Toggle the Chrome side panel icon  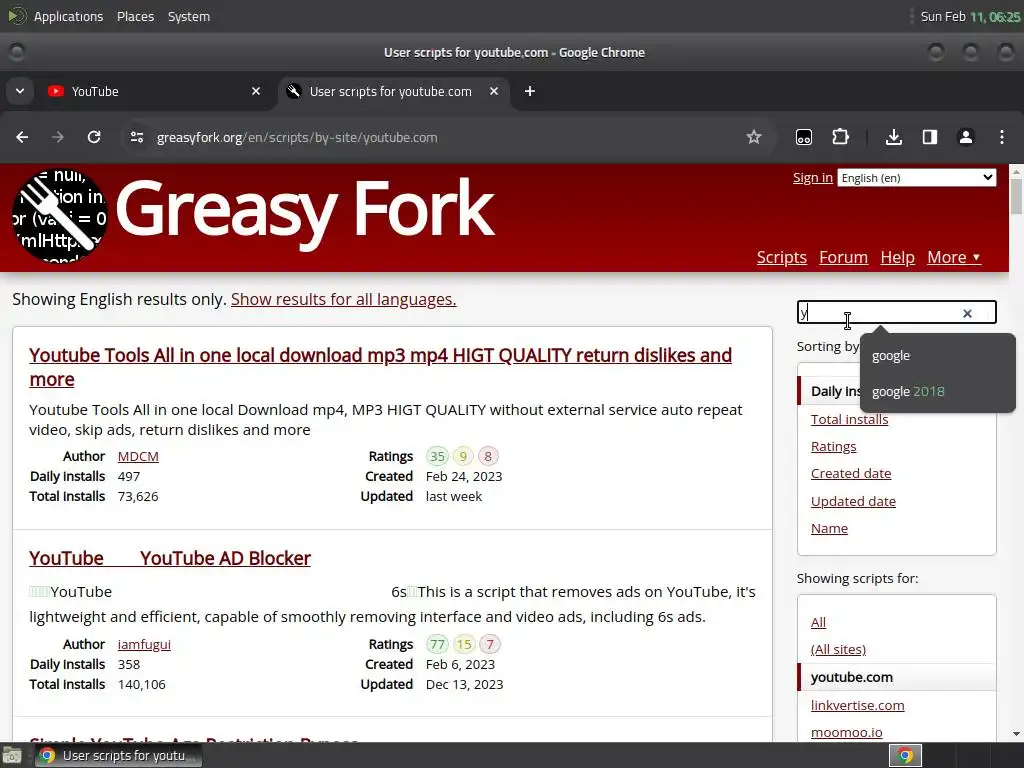click(930, 137)
